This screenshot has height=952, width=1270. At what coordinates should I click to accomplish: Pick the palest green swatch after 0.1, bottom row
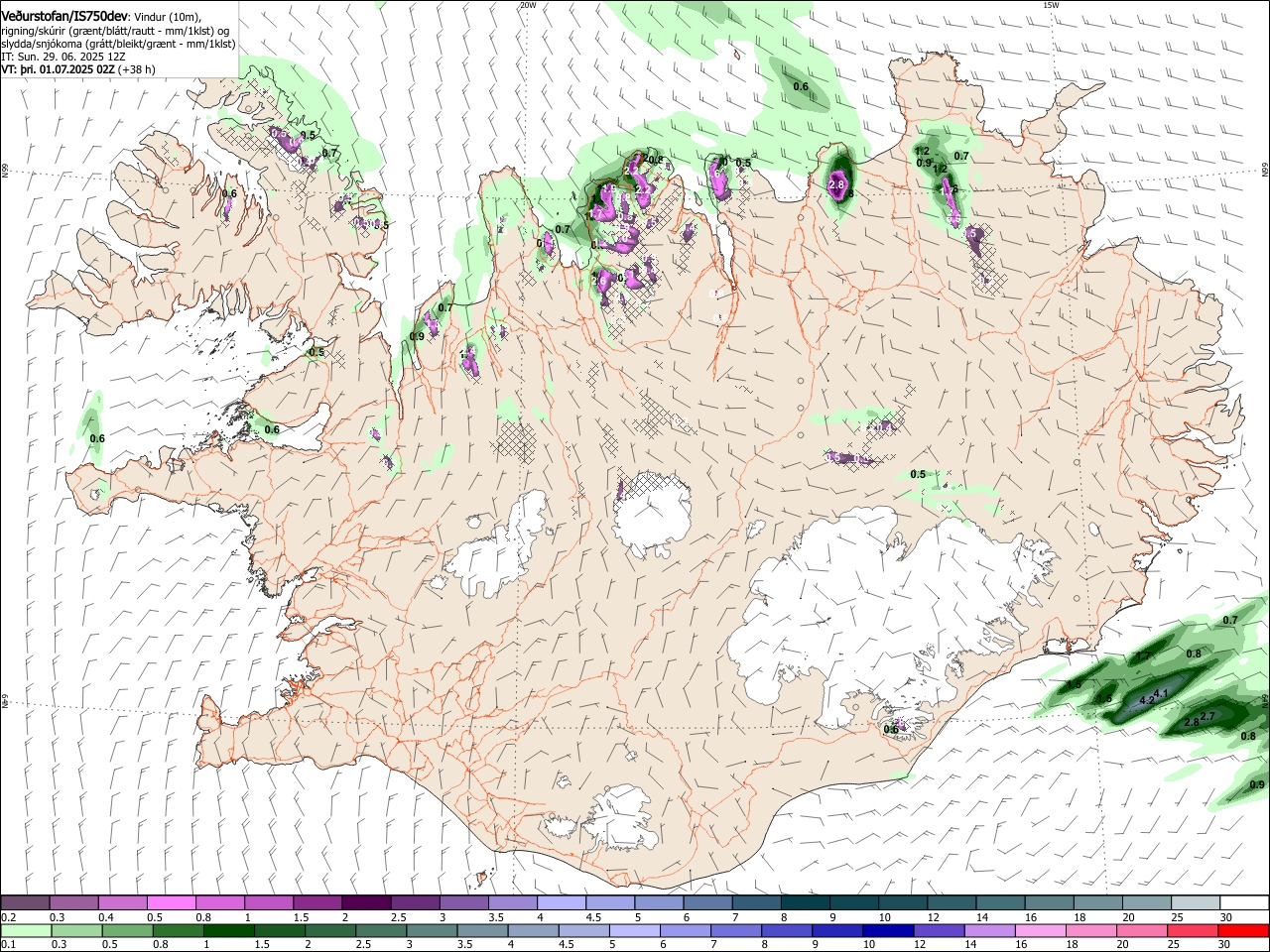click(x=27, y=930)
